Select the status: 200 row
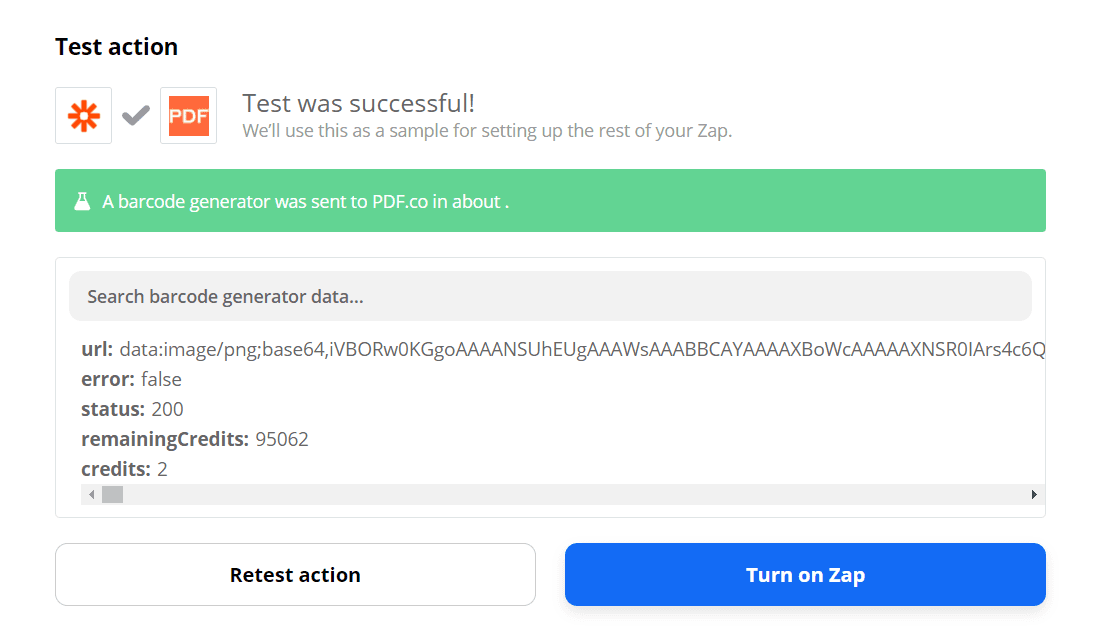This screenshot has height=631, width=1104. coord(133,409)
